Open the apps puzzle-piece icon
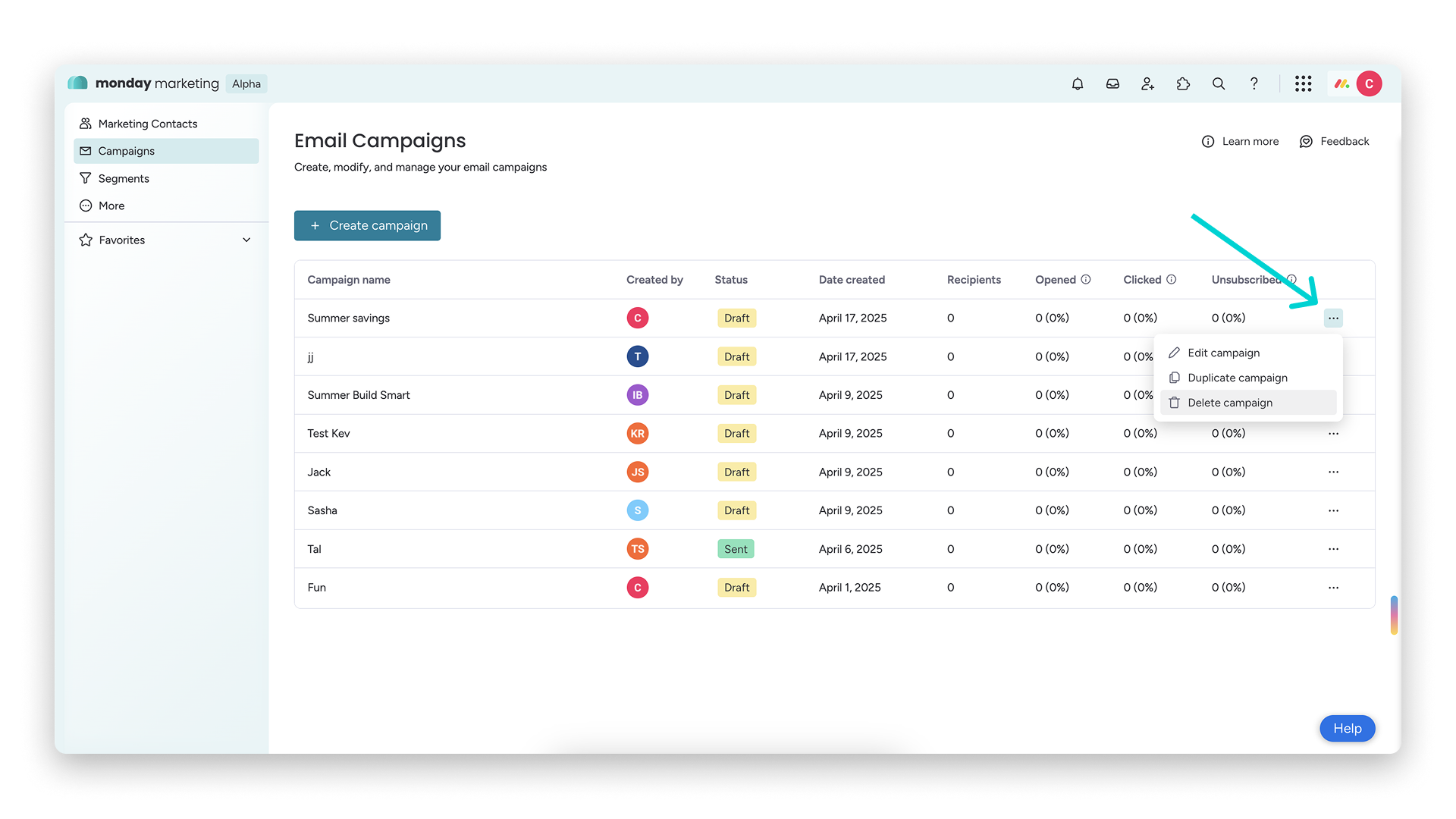 pyautogui.click(x=1183, y=83)
